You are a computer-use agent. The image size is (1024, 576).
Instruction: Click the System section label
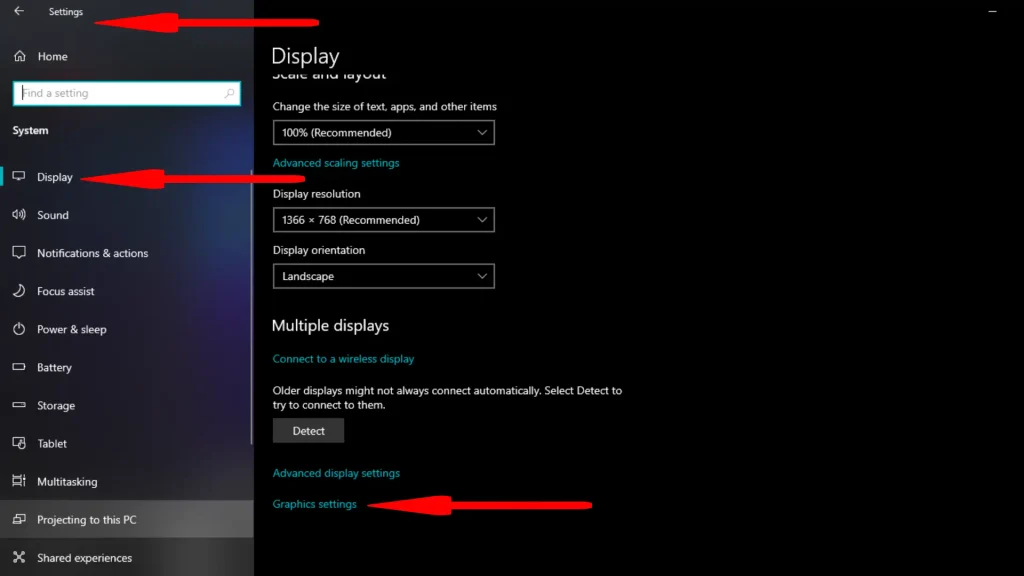point(30,130)
